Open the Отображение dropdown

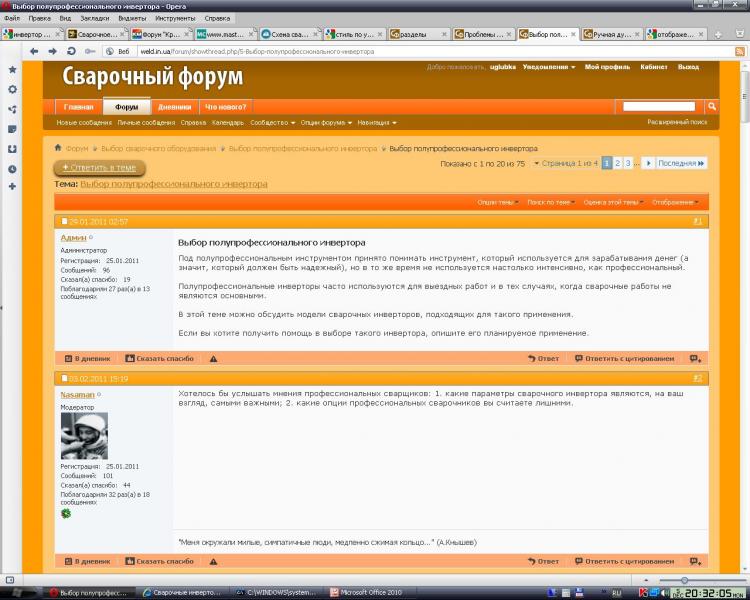point(675,202)
